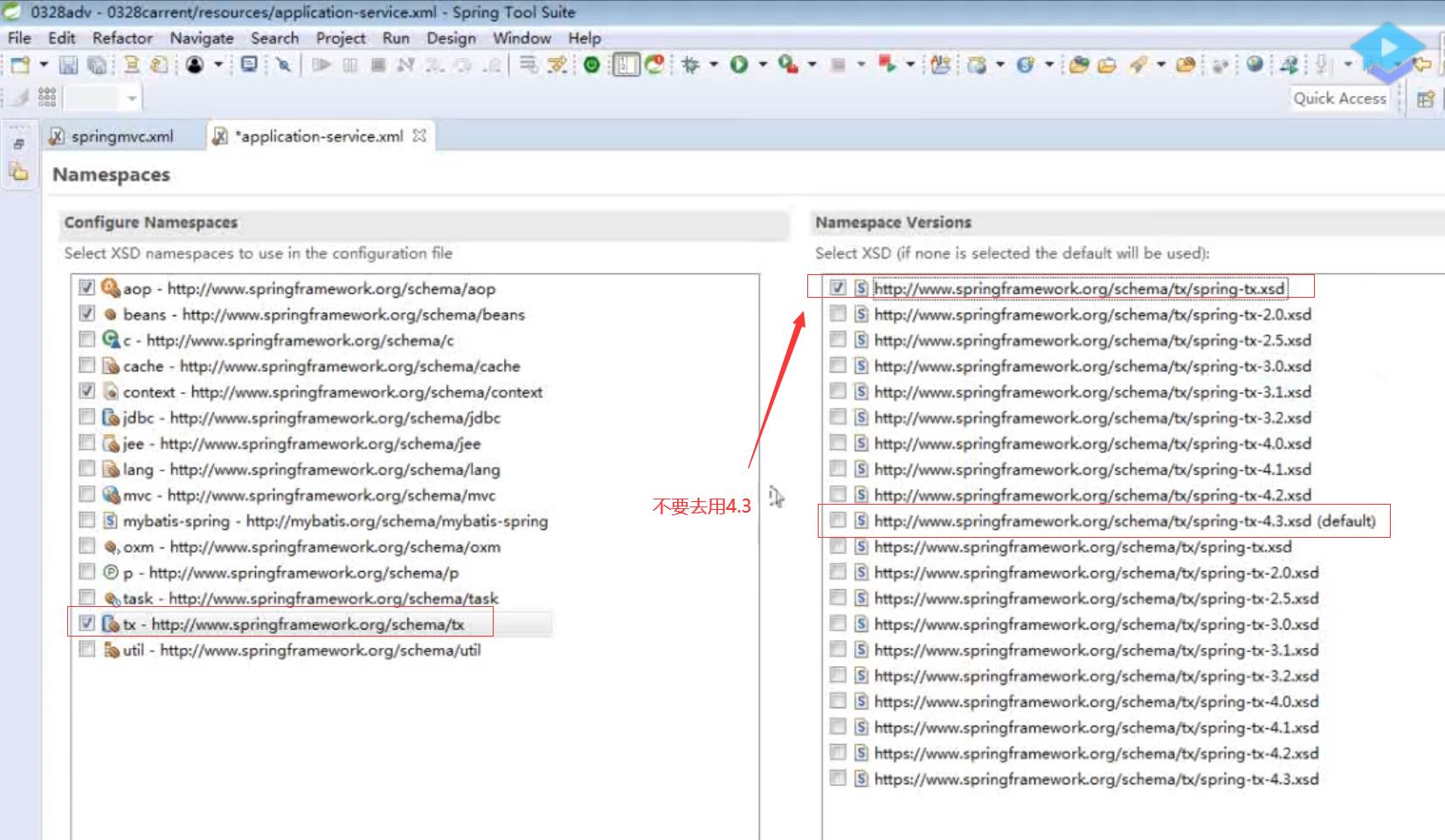Click the green relaunch icon with red badge

click(x=654, y=65)
